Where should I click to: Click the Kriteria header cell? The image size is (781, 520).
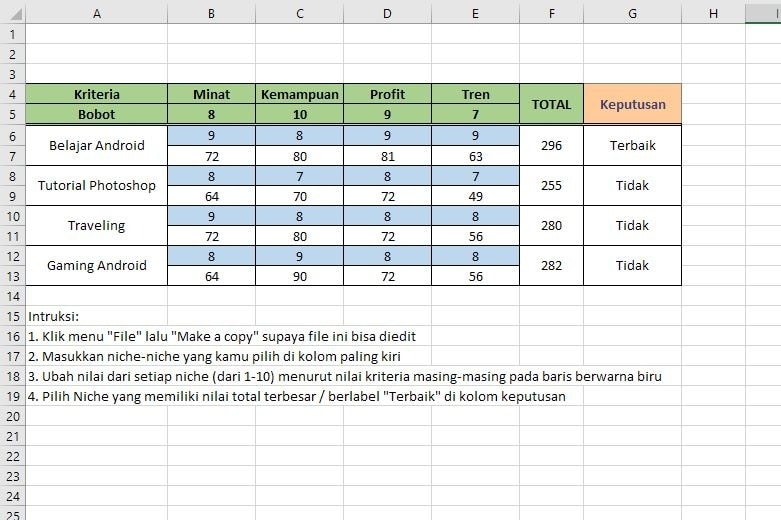[x=97, y=94]
